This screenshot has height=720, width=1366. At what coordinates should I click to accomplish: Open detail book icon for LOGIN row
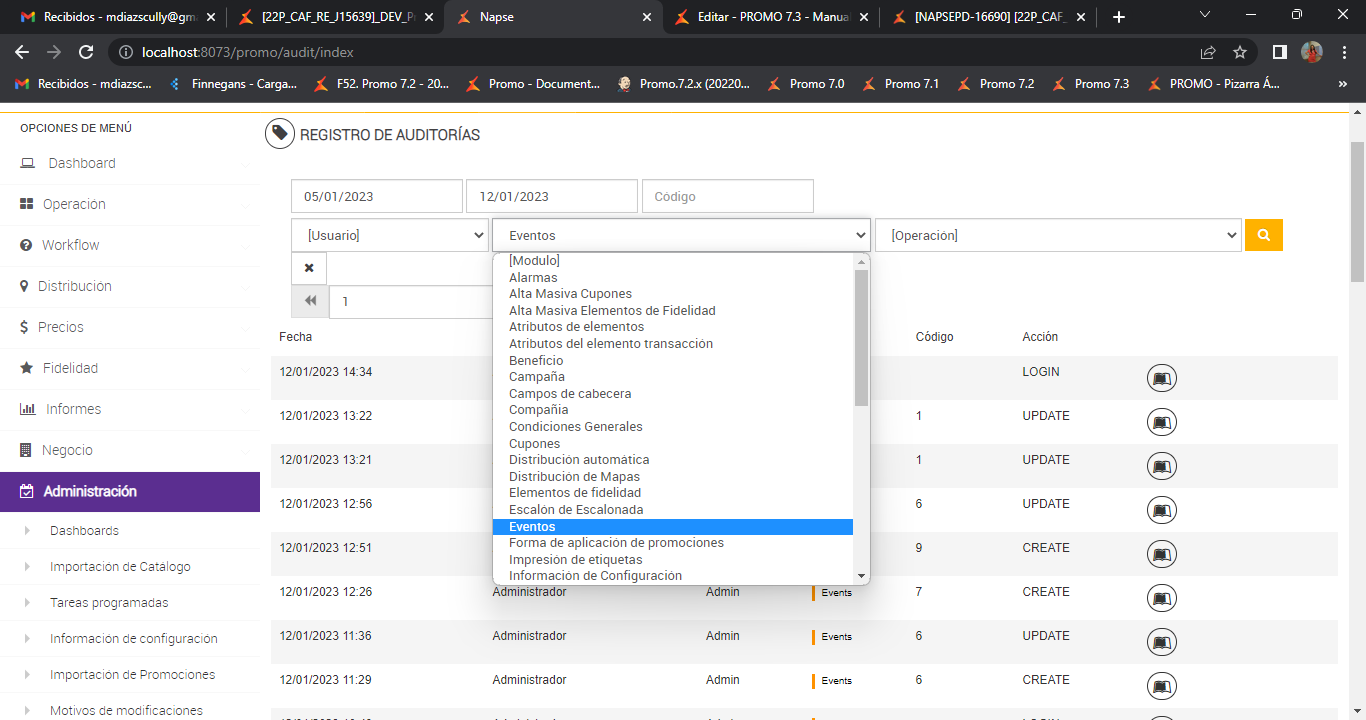pos(1160,378)
